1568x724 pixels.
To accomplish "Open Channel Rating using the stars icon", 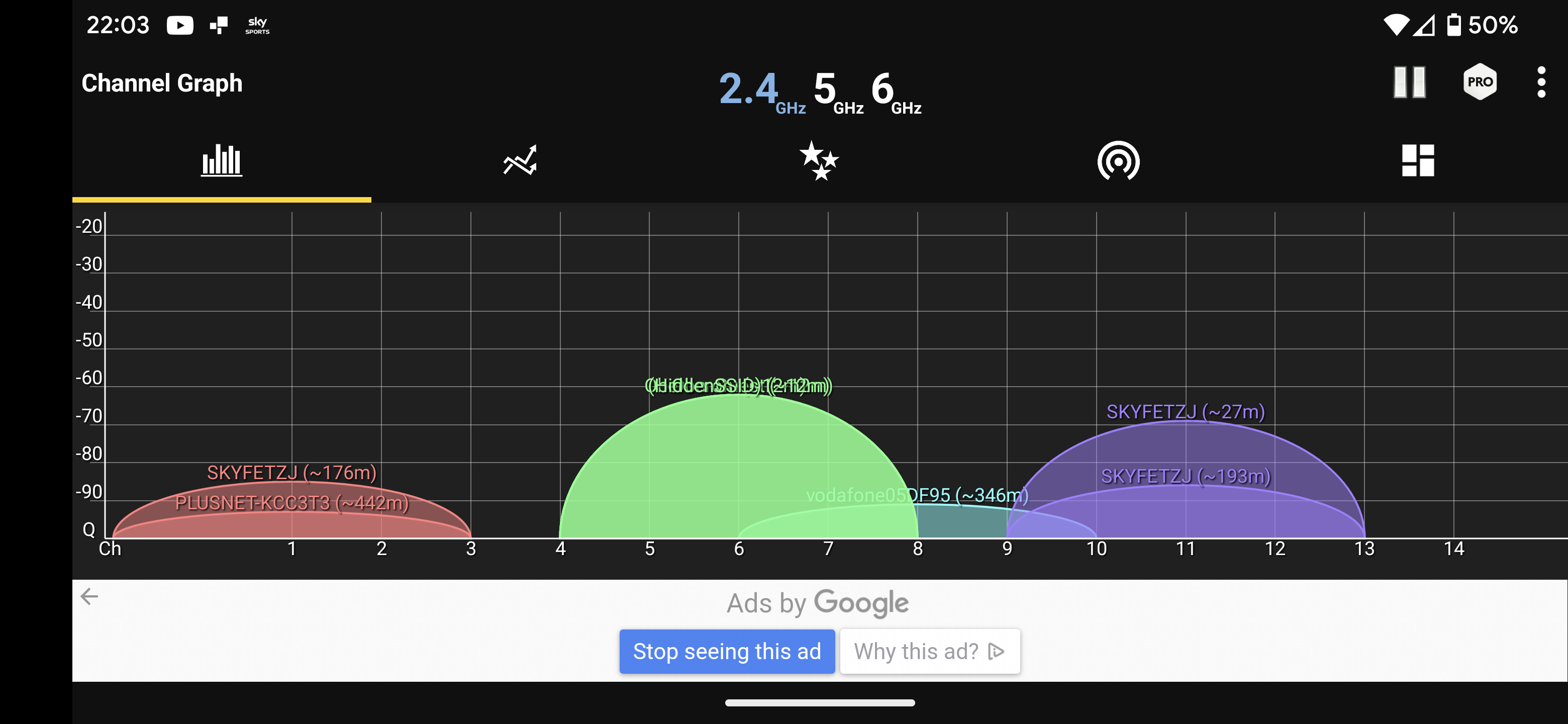I will 819,160.
